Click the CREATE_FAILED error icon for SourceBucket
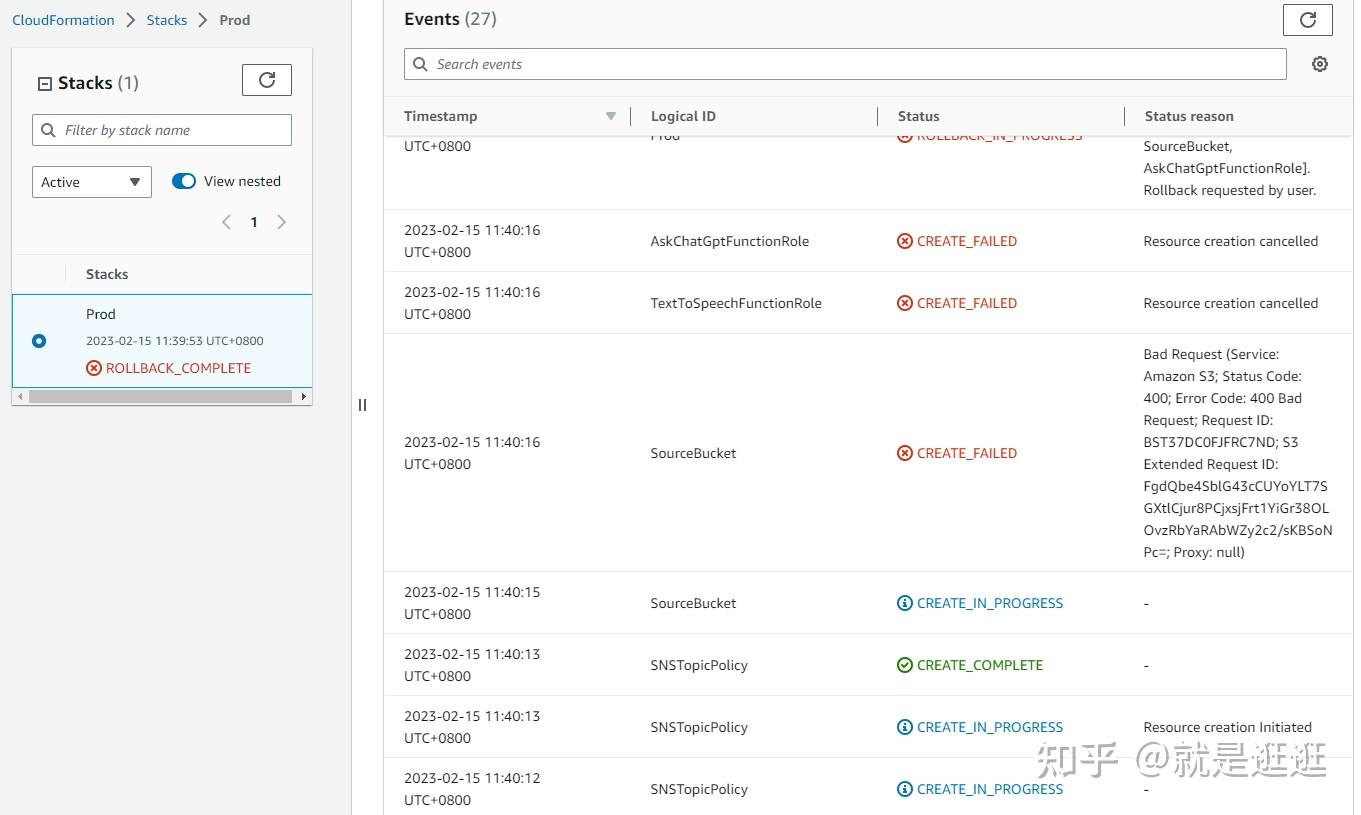Screen dimensions: 1361x815 [x=905, y=452]
